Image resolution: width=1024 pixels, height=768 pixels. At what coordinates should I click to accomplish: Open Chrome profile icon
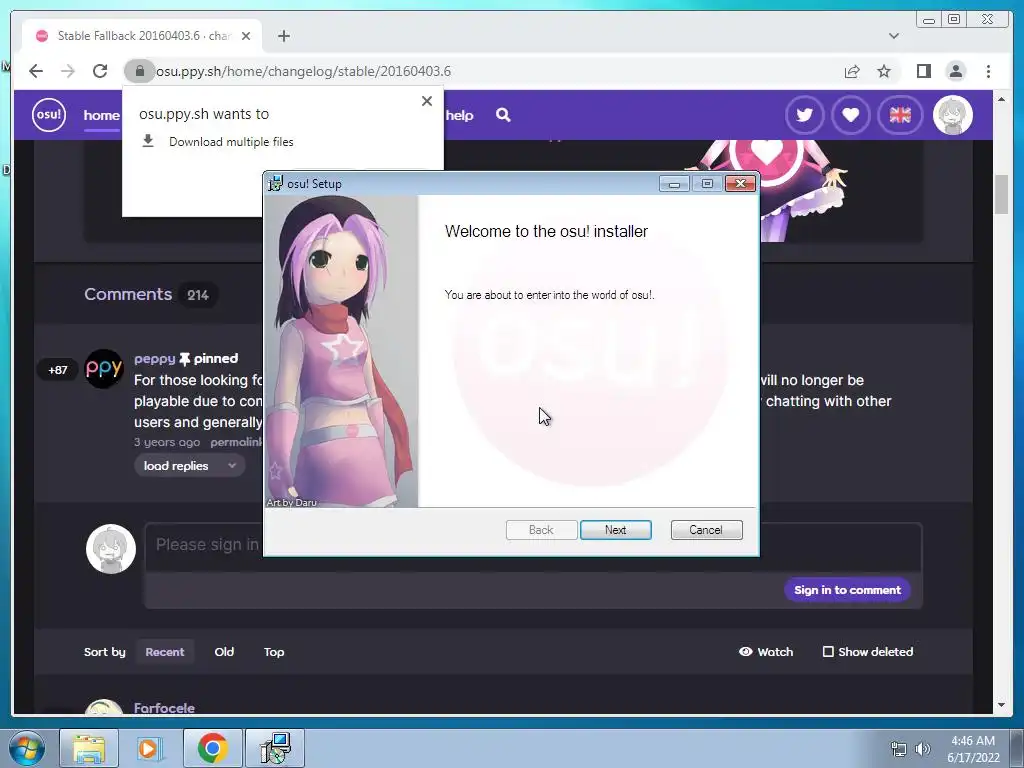(955, 71)
